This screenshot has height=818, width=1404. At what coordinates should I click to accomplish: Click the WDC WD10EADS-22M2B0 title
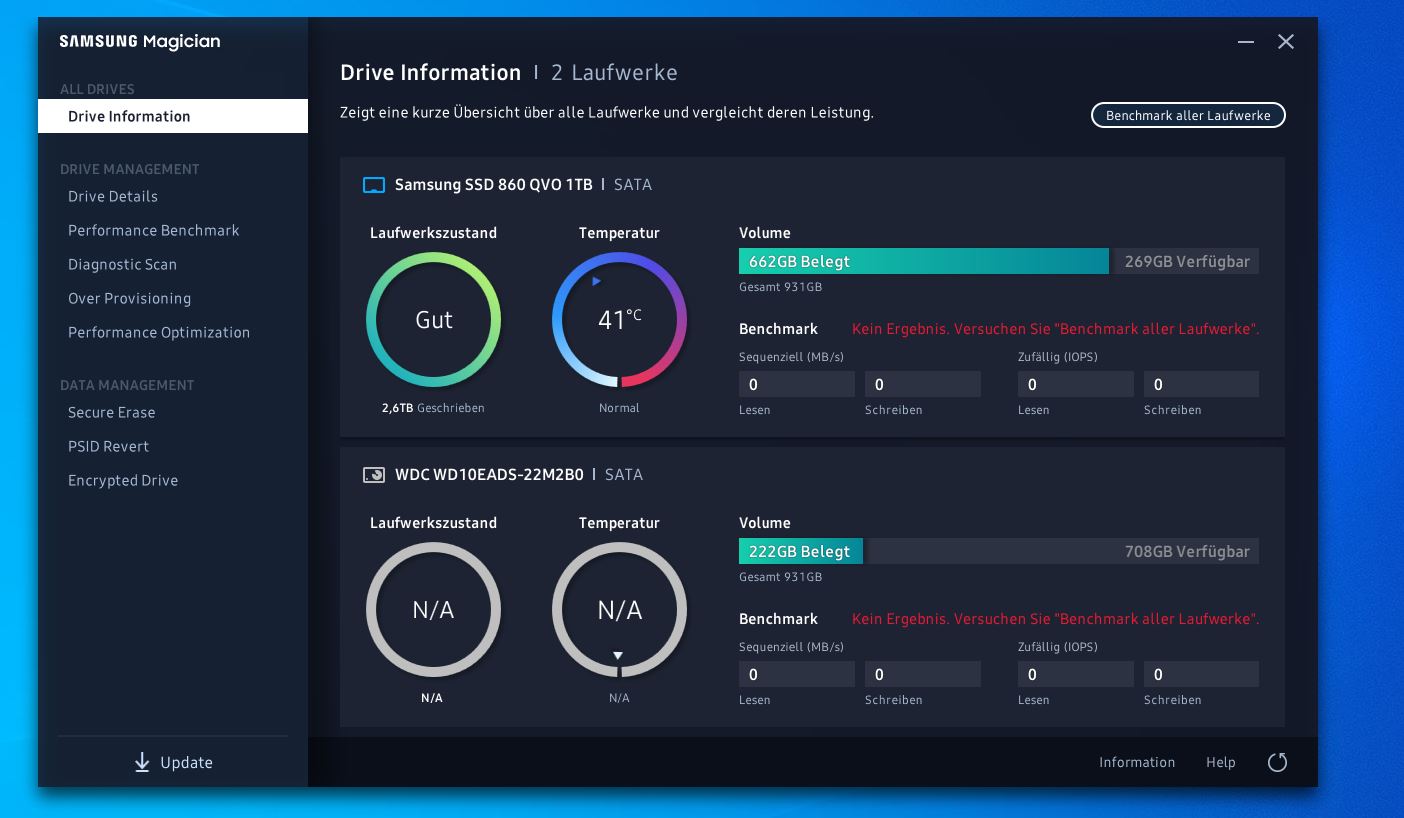[x=489, y=475]
